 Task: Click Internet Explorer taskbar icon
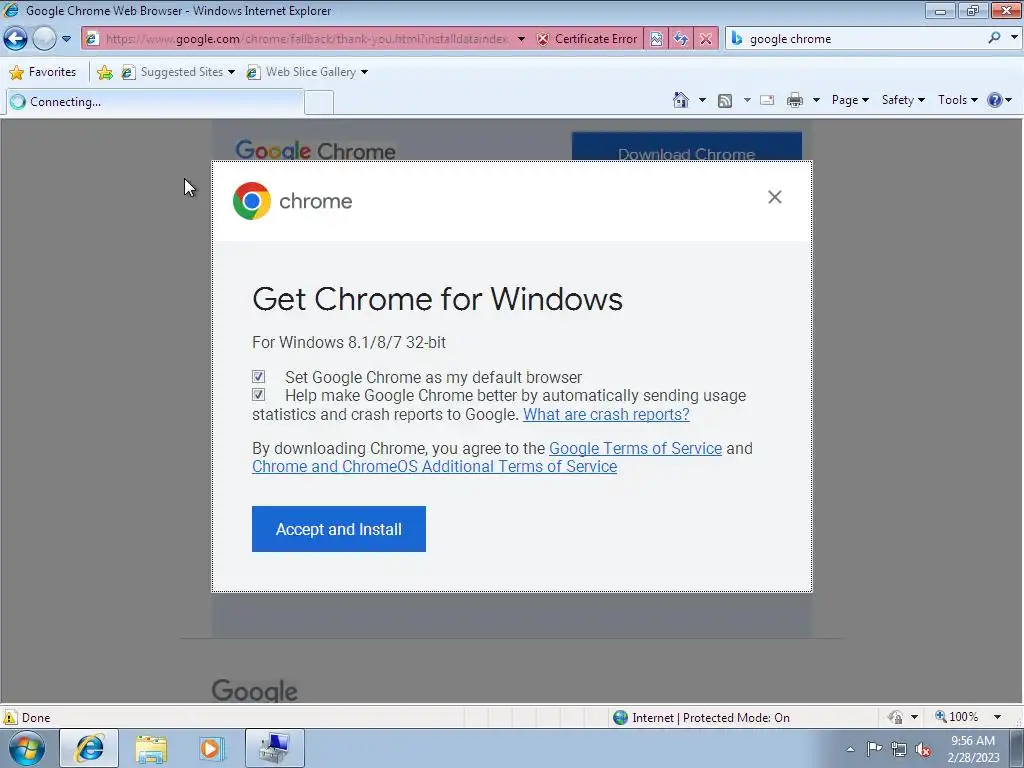click(89, 748)
